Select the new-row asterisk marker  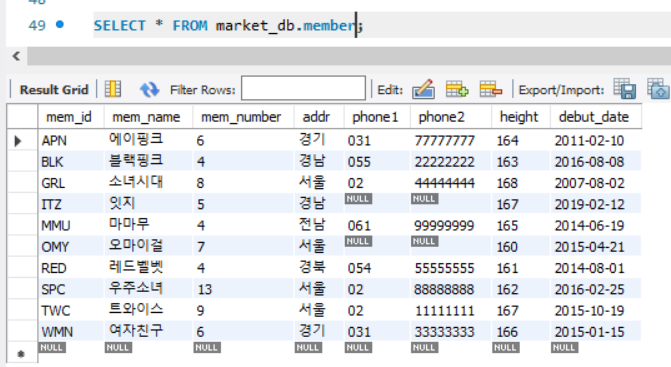coord(22,353)
